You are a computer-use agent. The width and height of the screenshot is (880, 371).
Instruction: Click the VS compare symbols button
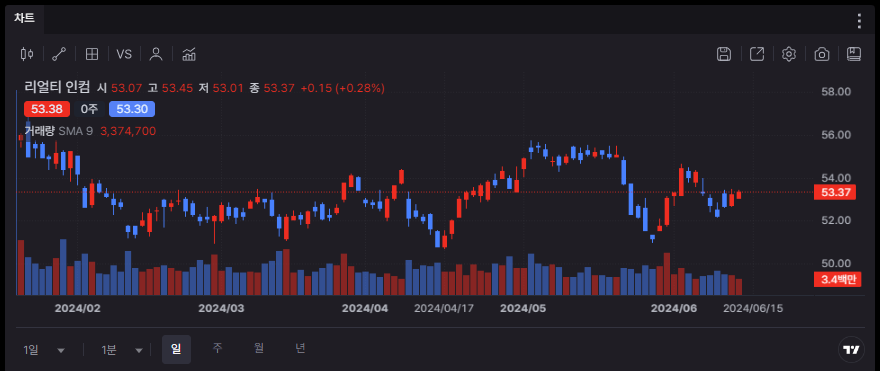124,54
